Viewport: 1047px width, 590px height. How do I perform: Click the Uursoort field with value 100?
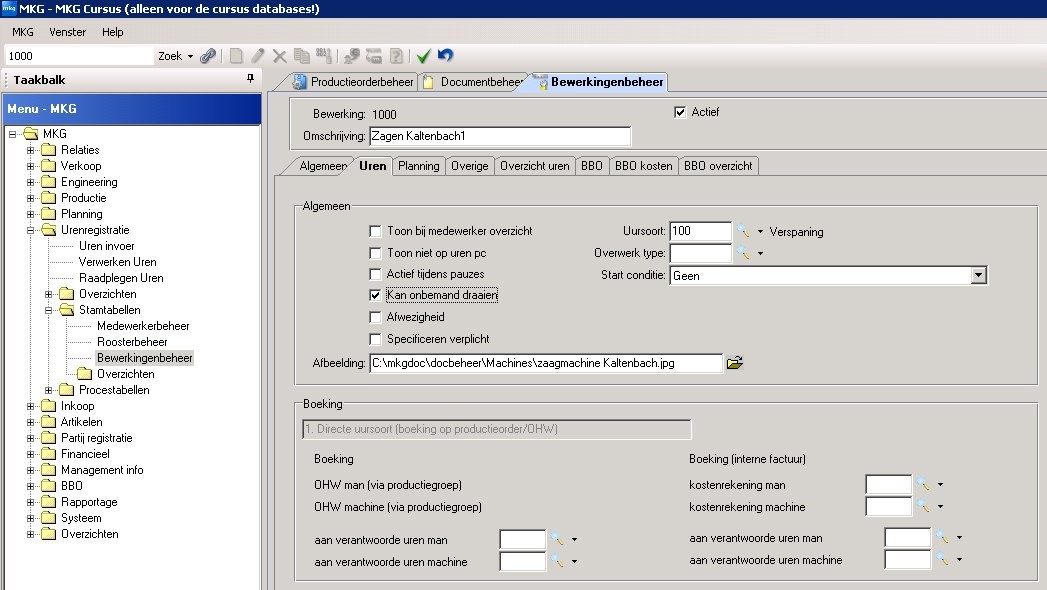point(700,231)
